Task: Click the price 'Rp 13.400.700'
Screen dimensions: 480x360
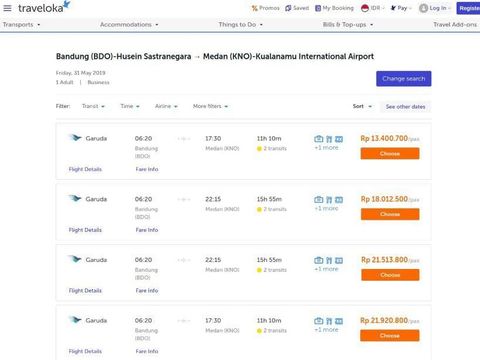Action: (384, 138)
